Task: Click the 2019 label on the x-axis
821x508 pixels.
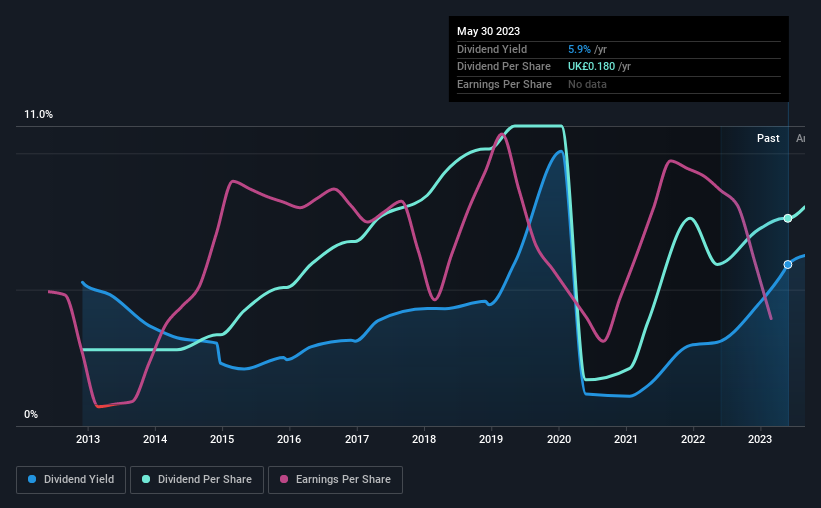Action: click(x=491, y=439)
